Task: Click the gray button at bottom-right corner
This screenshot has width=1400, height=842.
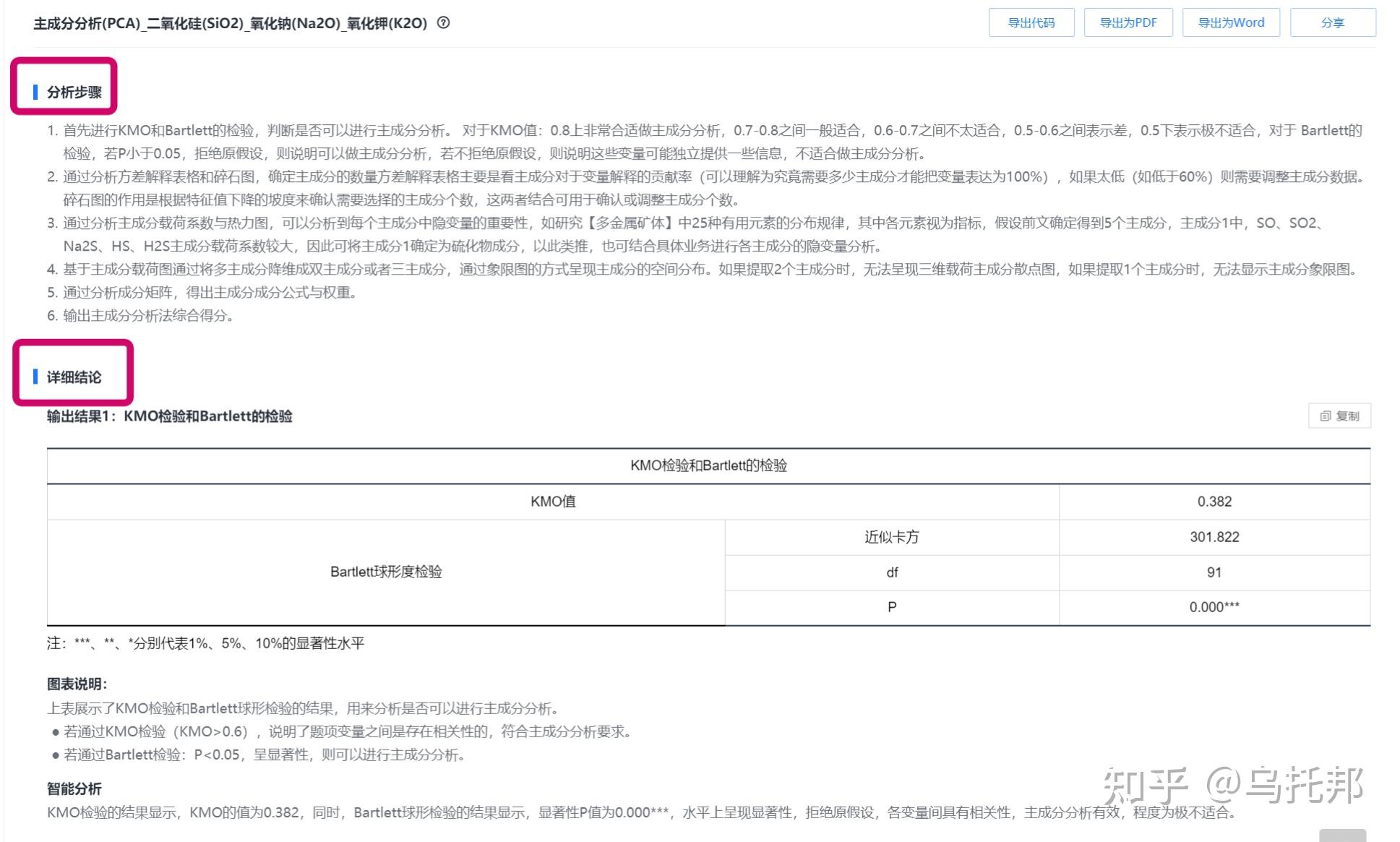Action: [1341, 835]
